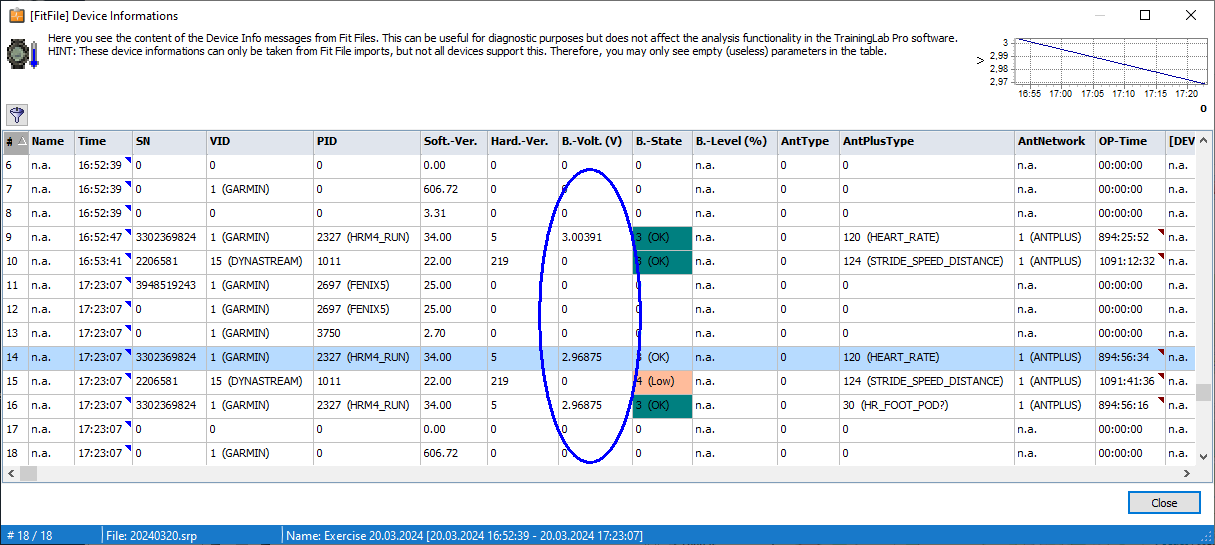
Task: Click the B.-Volt. (V) column header
Action: (595, 142)
